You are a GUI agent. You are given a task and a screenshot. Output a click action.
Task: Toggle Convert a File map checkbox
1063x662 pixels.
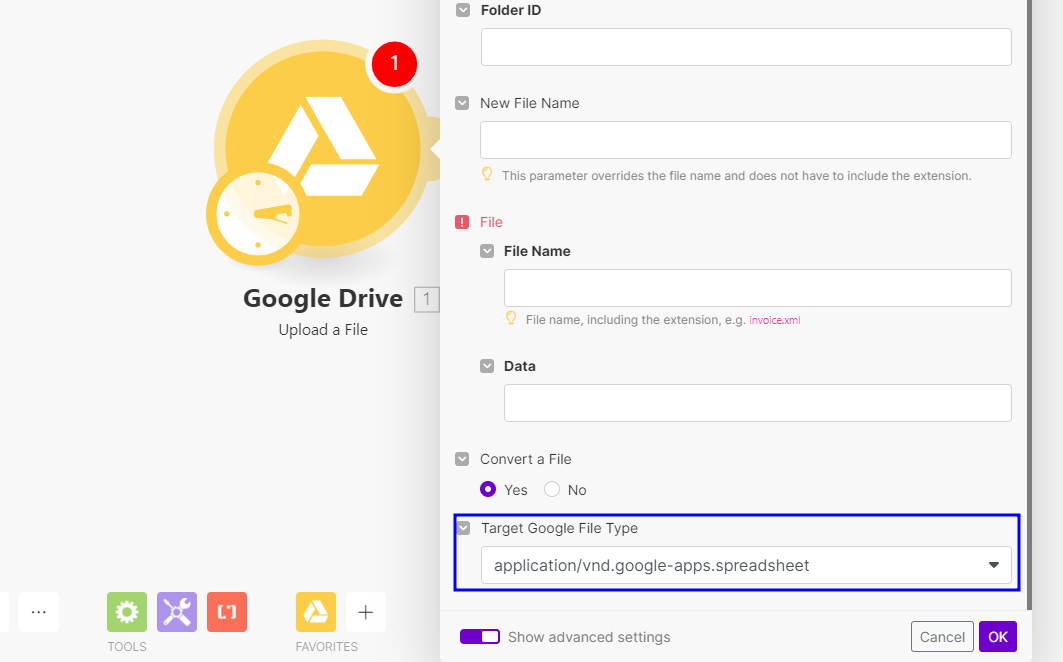tap(462, 459)
